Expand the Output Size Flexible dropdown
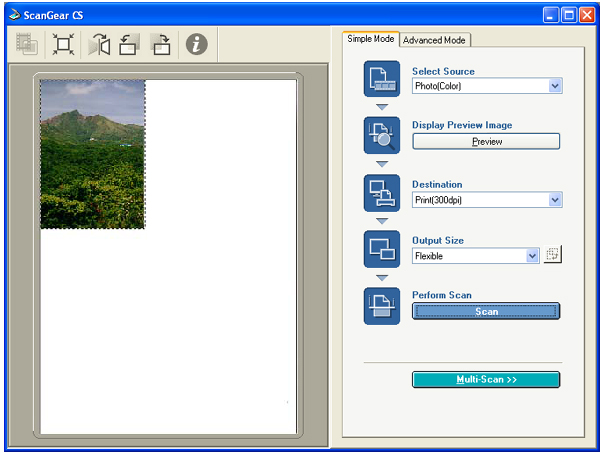 [x=476, y=256]
